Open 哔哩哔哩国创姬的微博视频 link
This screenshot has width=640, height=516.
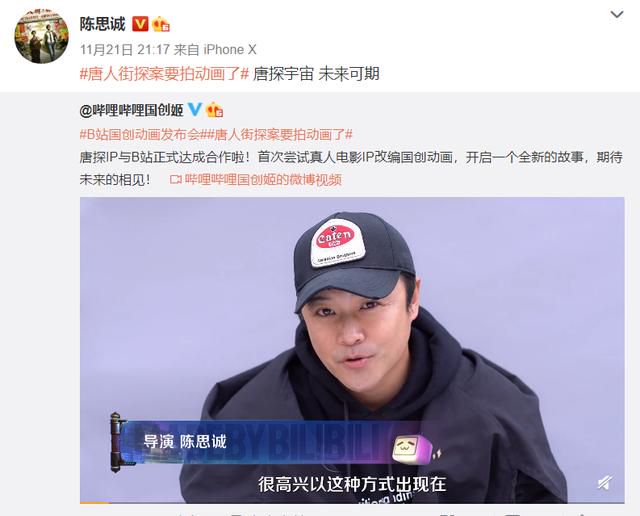[x=263, y=179]
